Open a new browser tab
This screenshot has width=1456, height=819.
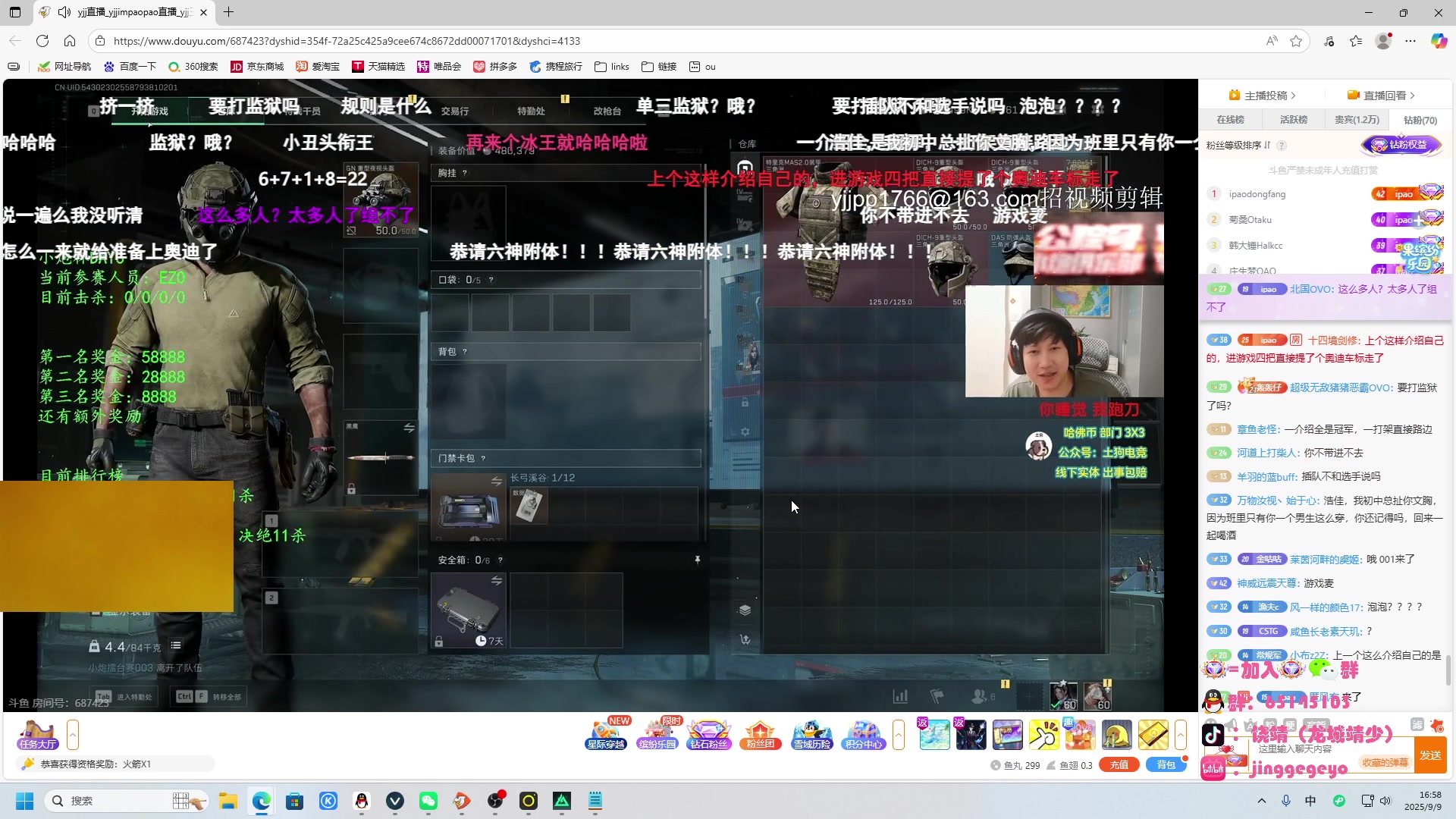point(228,12)
